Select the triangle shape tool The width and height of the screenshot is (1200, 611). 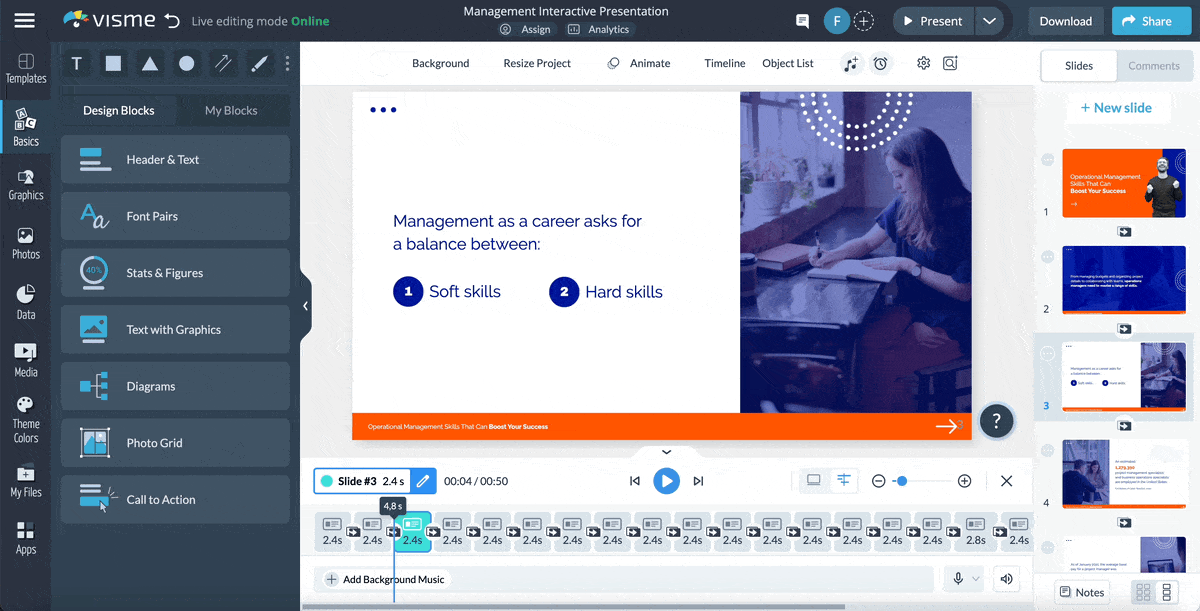[148, 63]
